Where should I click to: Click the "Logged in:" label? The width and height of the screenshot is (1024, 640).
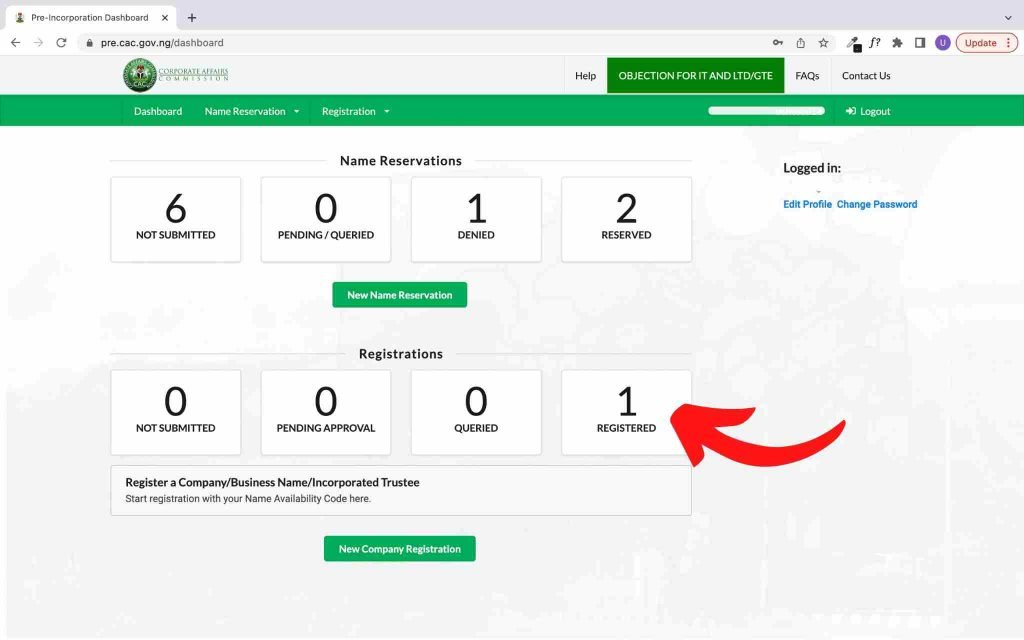coord(812,168)
